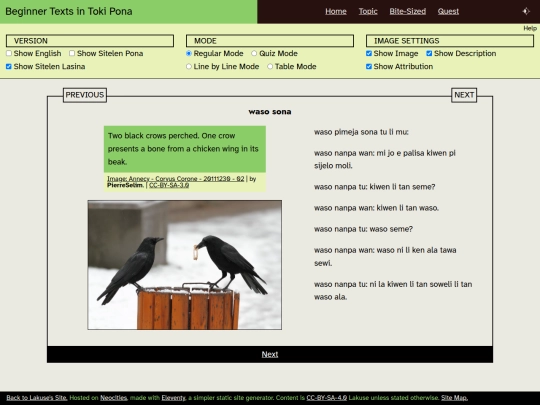Click the PREVIOUS button
This screenshot has height=405, width=540.
85,95
